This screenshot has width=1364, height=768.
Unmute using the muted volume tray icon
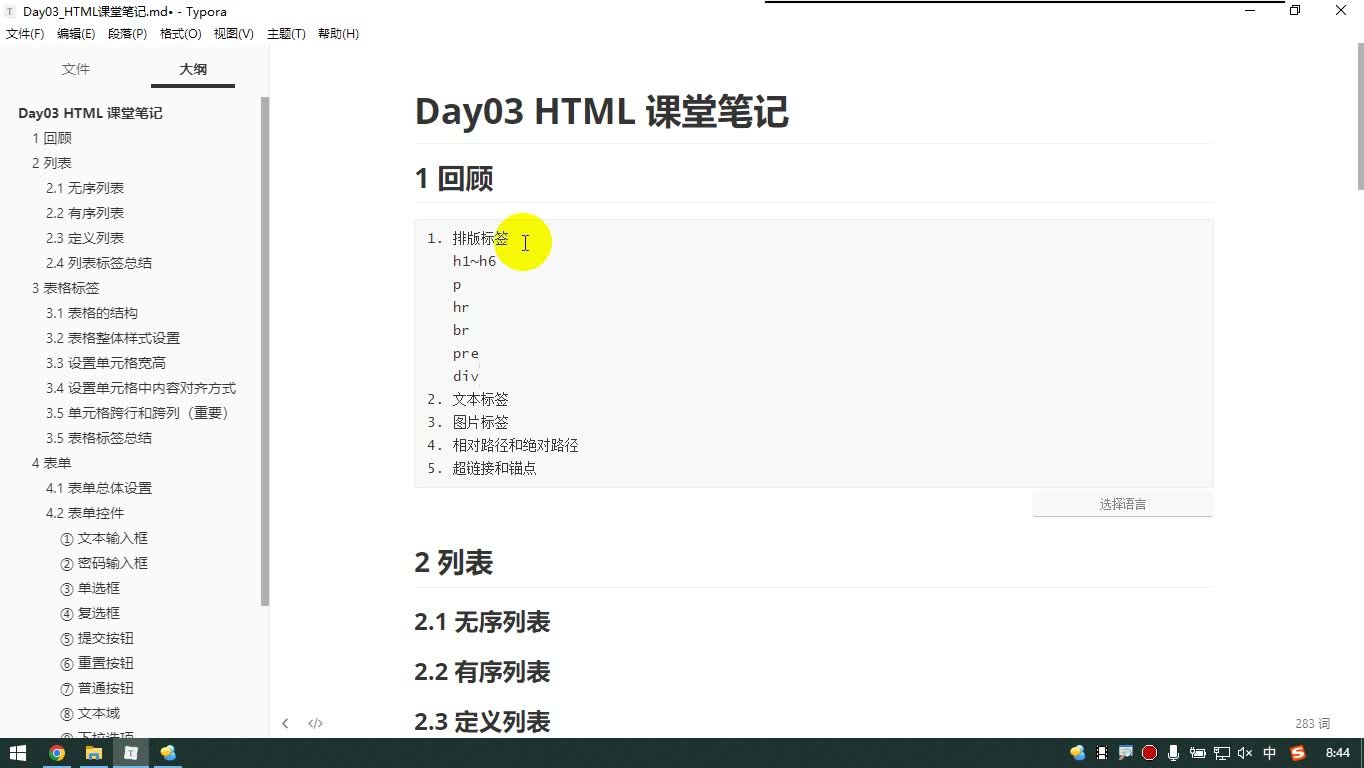1246,753
